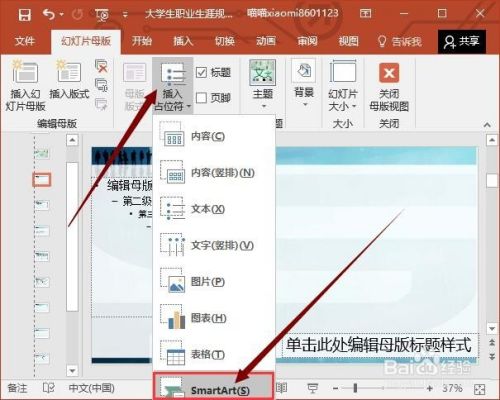Switch to the 视图 tab
This screenshot has width=500, height=400.
coord(348,41)
